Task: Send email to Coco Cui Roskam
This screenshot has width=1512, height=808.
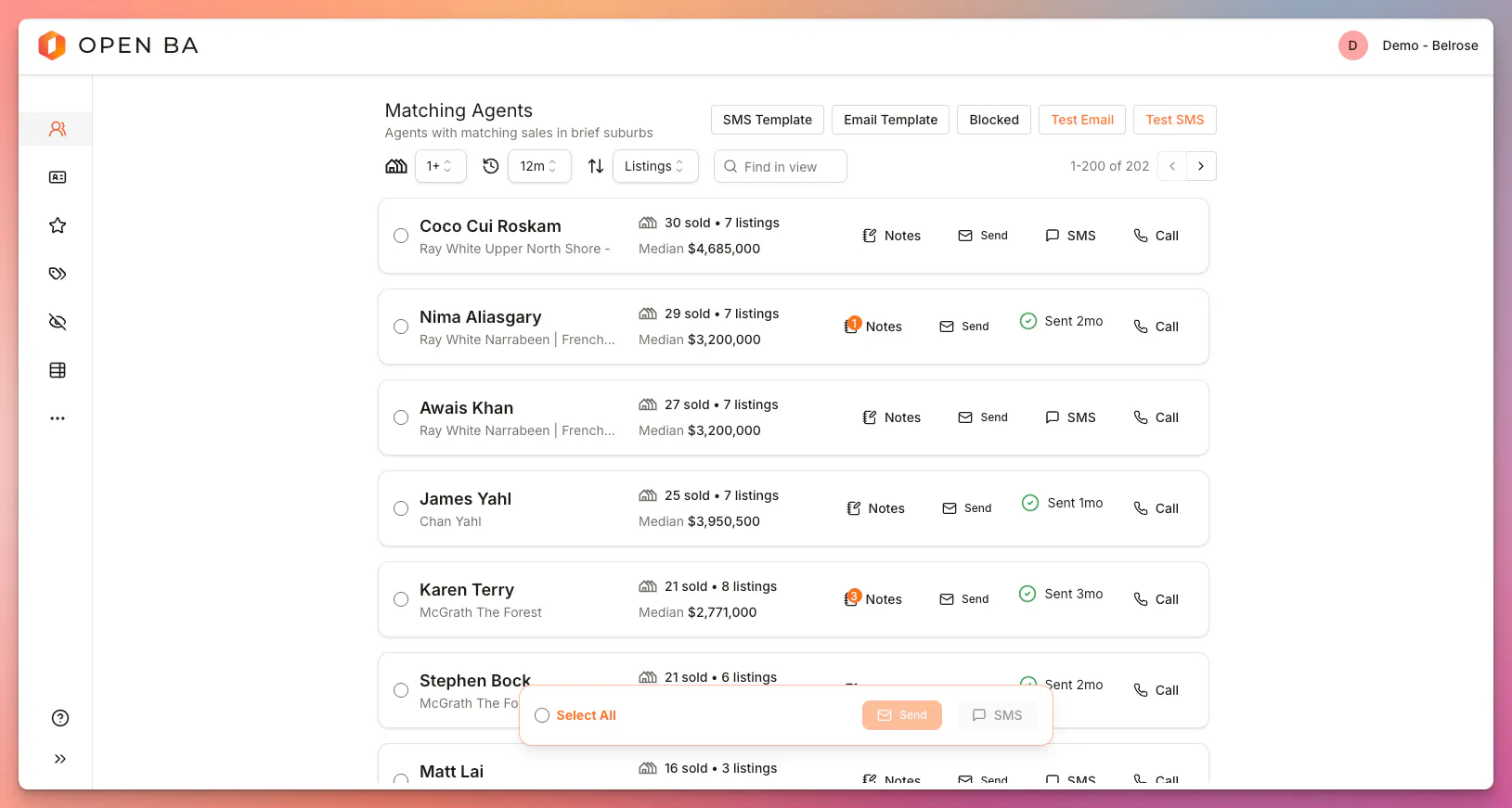Action: pos(983,236)
